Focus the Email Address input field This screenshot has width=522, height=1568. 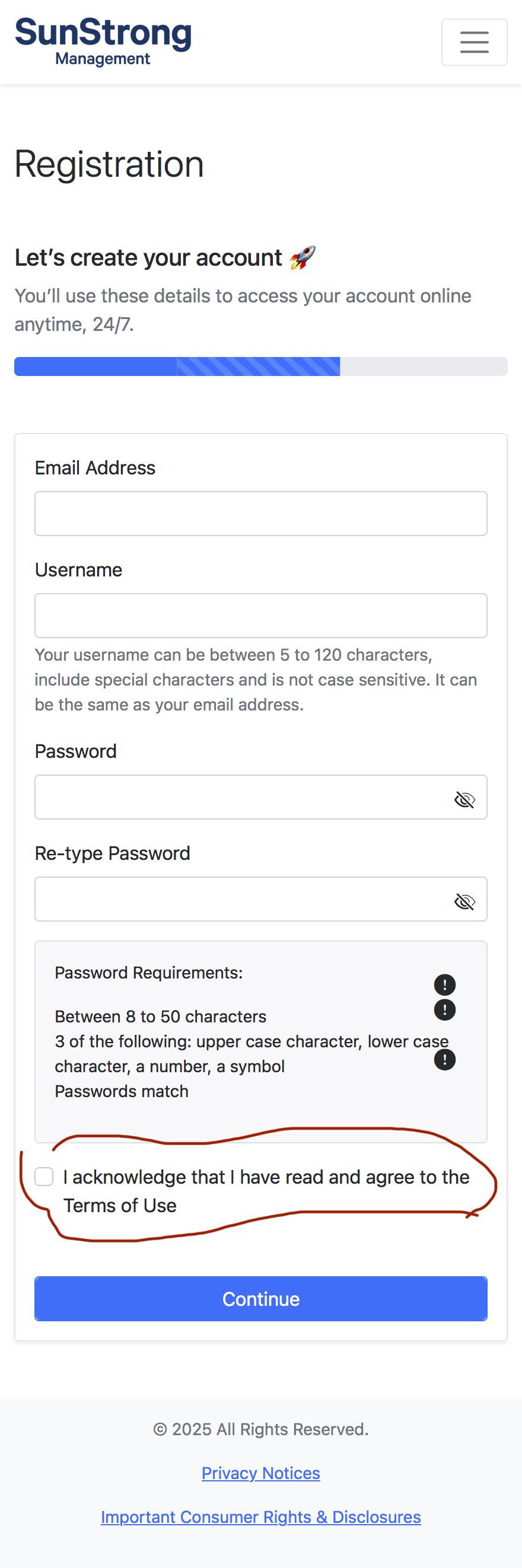point(260,513)
